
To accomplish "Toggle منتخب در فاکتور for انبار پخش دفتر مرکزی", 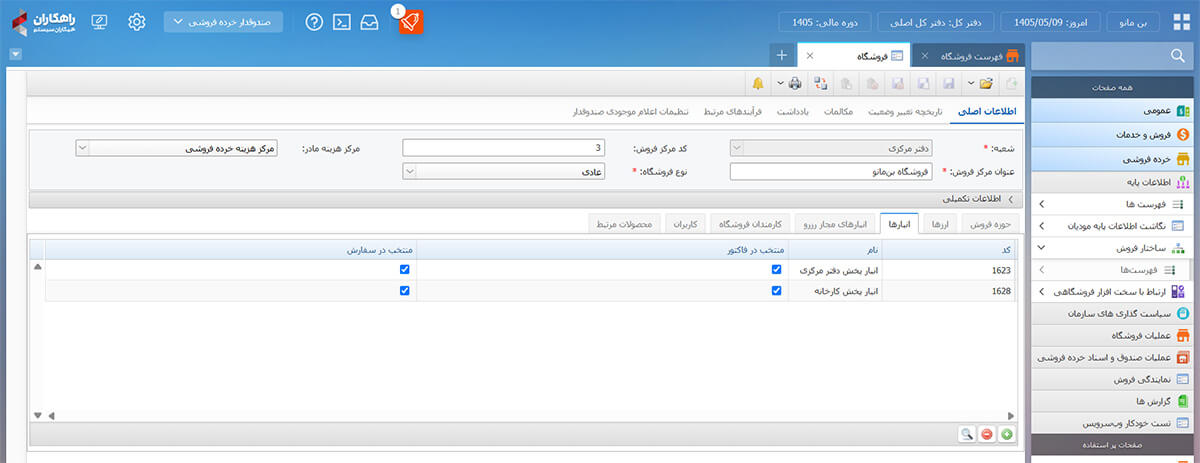I will coord(776,270).
